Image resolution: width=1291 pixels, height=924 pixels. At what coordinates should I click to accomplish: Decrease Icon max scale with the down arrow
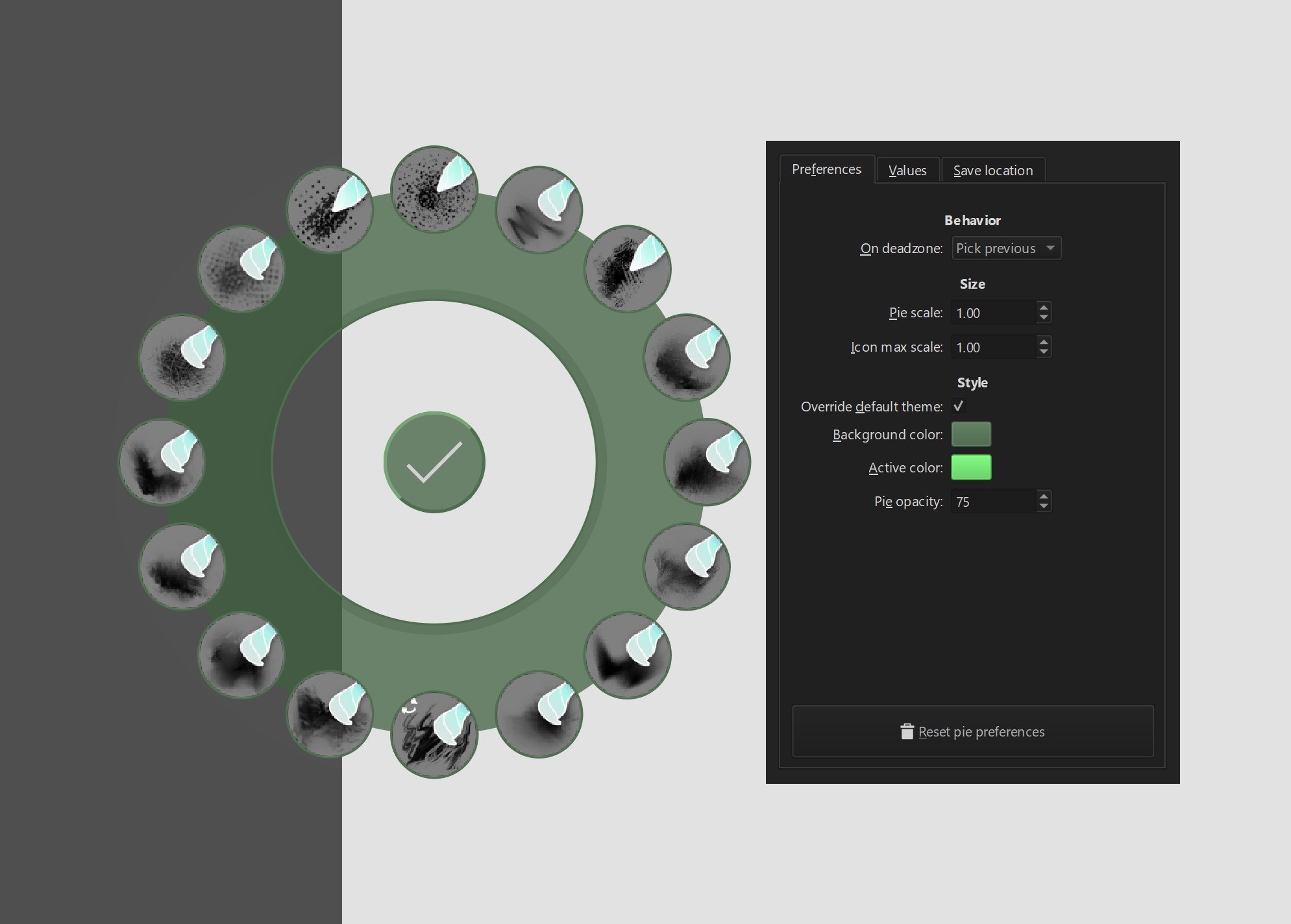pyautogui.click(x=1043, y=352)
